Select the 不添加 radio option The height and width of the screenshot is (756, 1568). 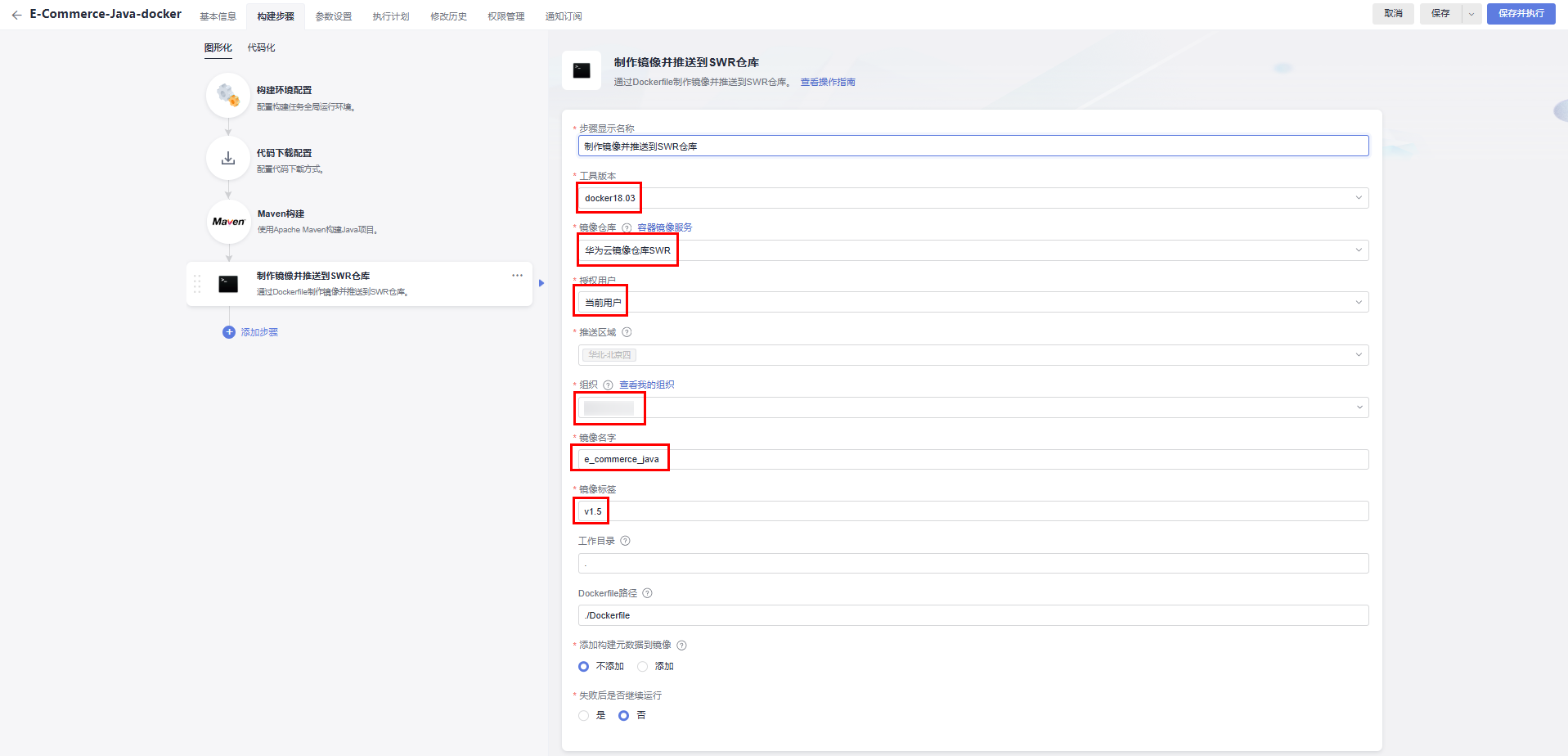point(583,667)
